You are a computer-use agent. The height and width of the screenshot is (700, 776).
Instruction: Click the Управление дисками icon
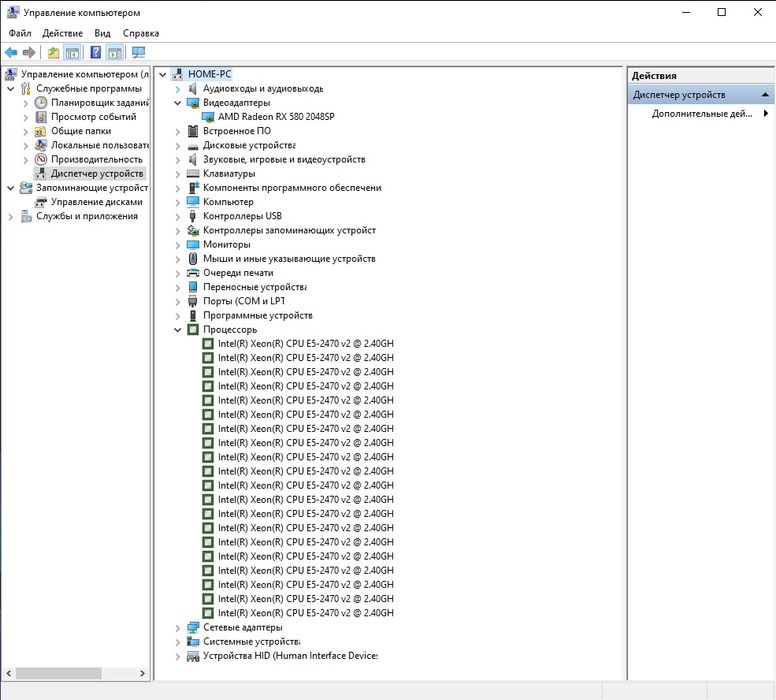coord(41,202)
